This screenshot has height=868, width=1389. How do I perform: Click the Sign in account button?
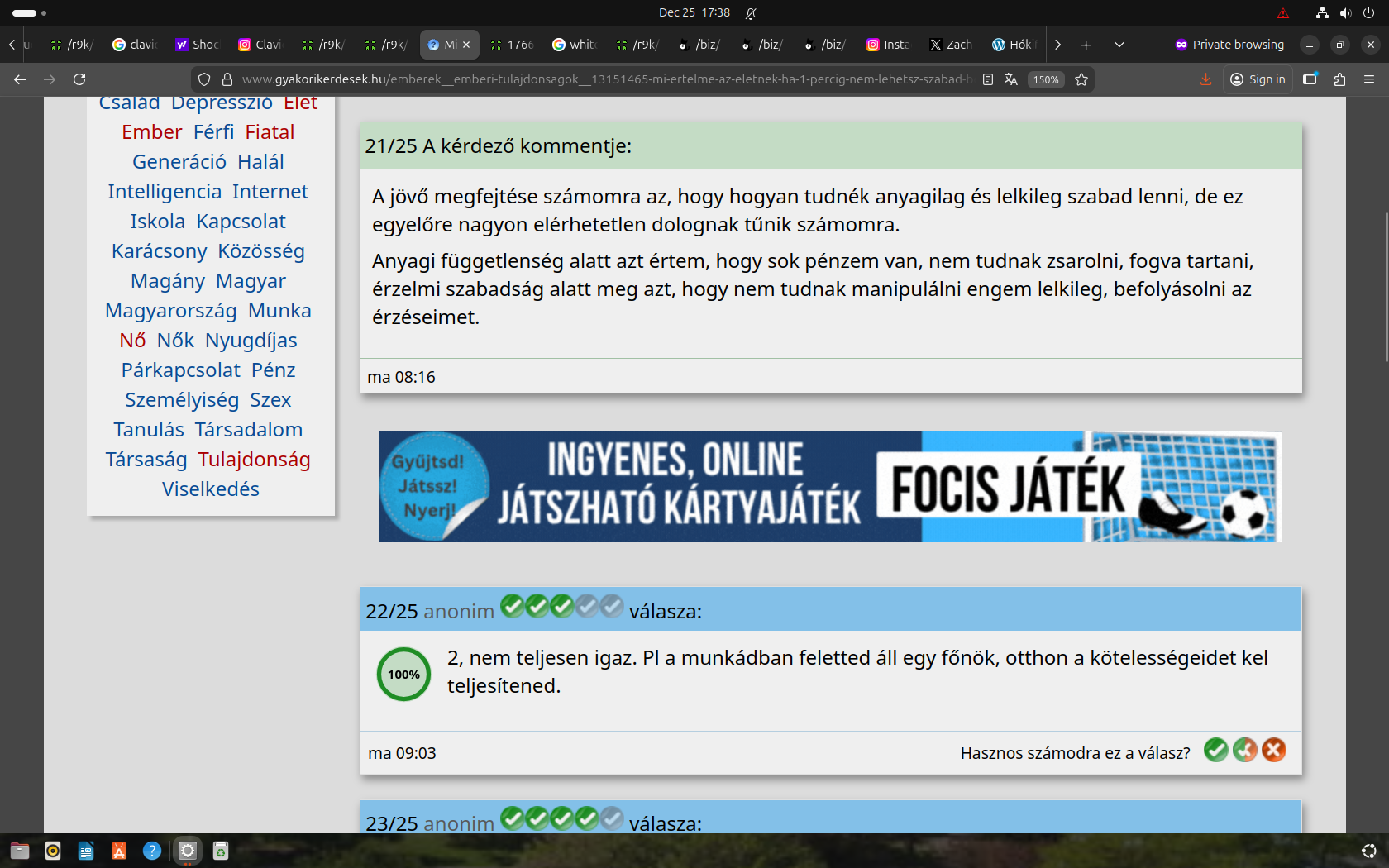1258,79
